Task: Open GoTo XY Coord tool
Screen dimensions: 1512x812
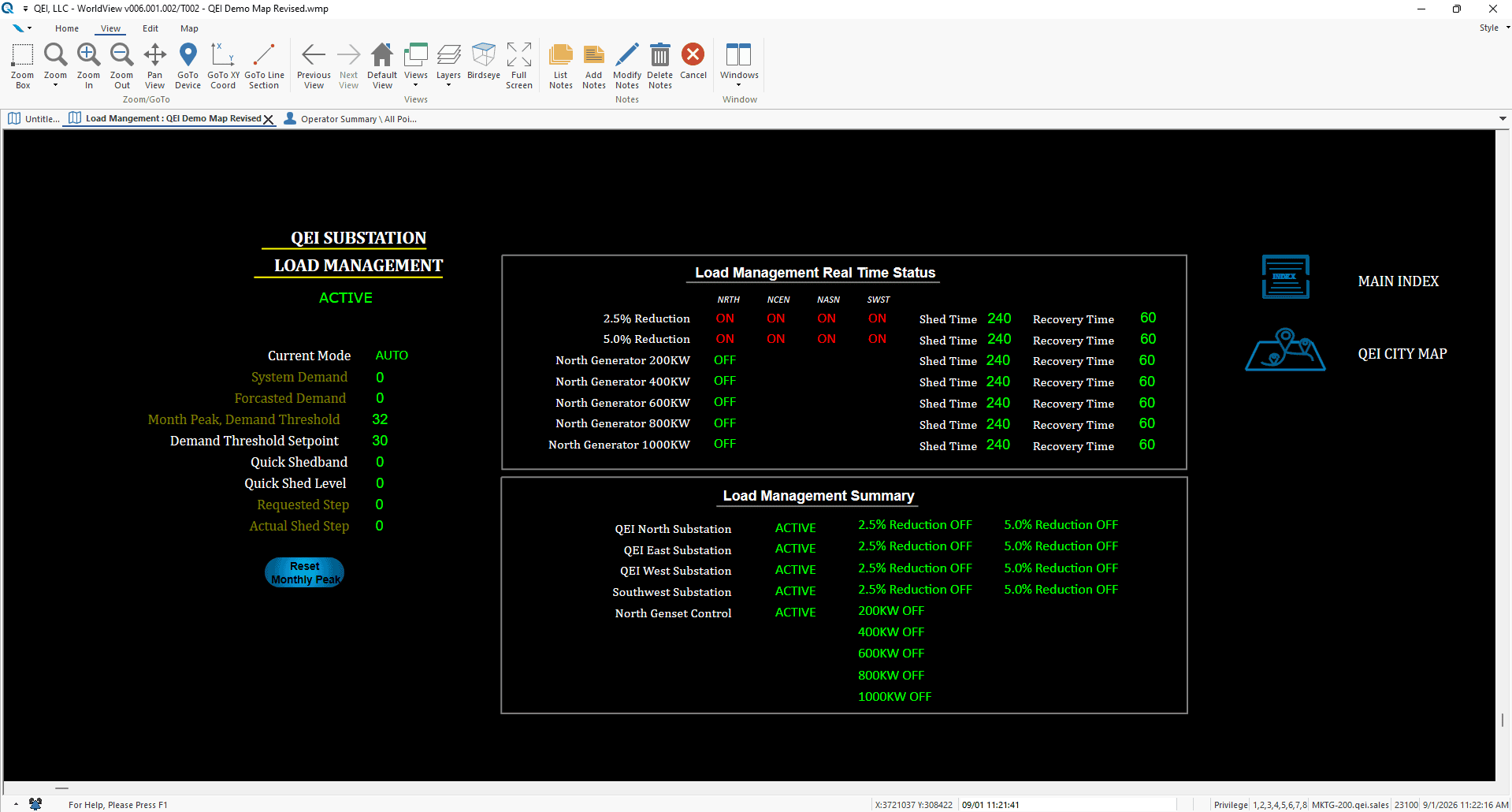Action: [x=223, y=65]
